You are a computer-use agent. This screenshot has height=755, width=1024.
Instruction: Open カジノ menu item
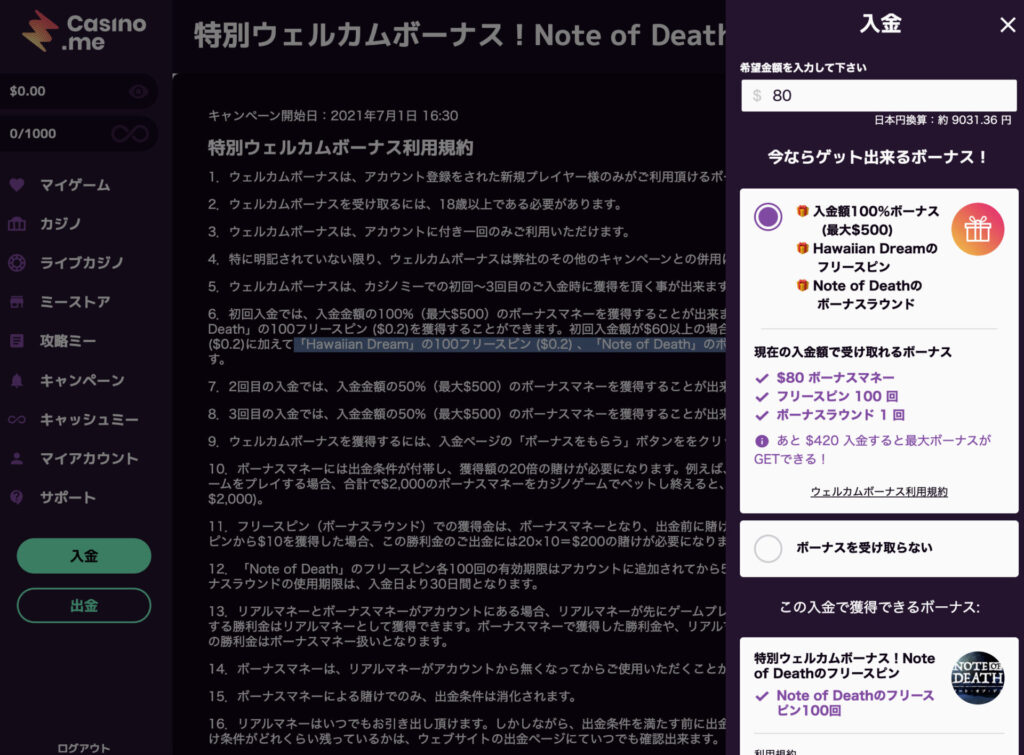[61, 224]
